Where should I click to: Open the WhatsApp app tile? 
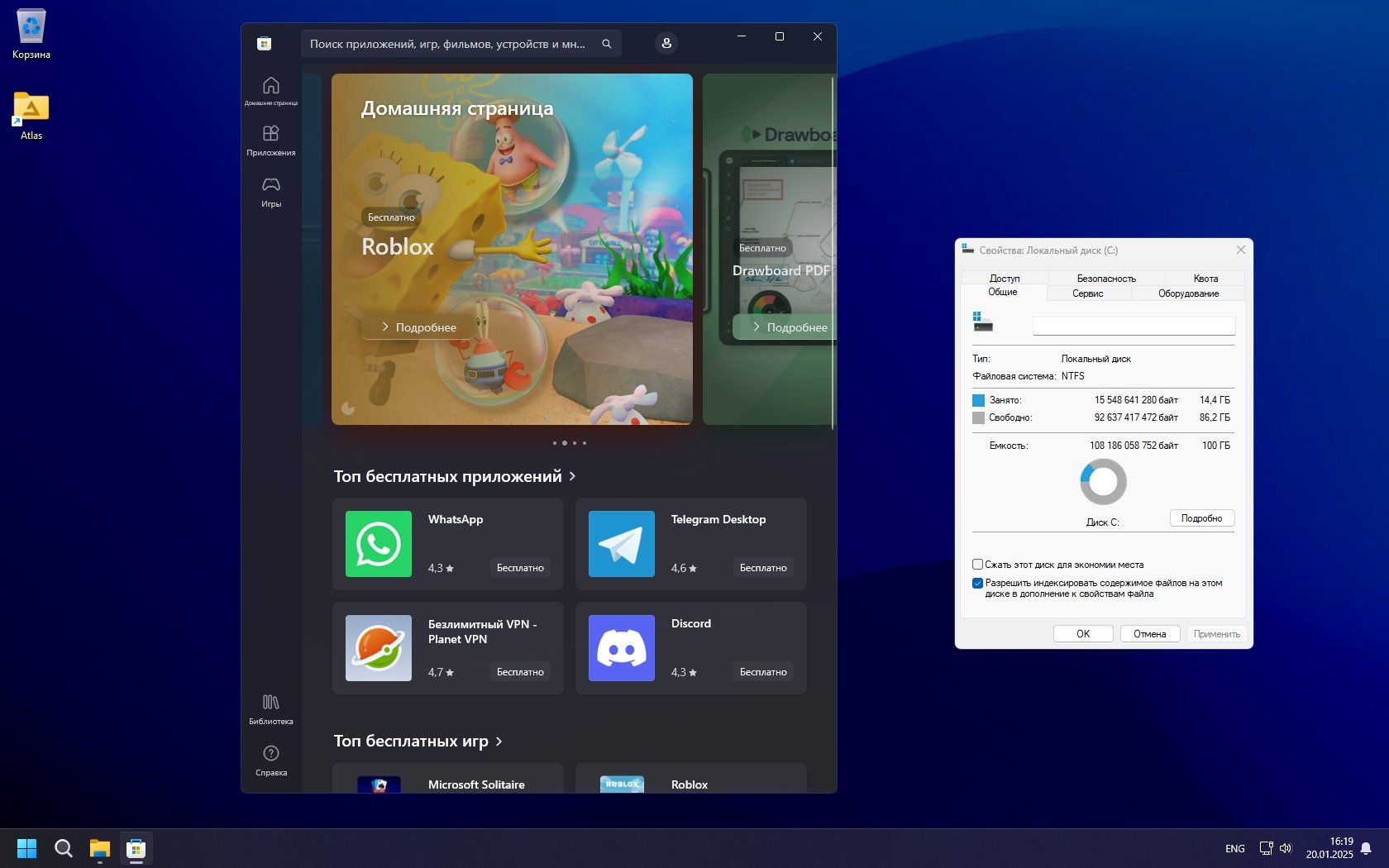(x=447, y=544)
